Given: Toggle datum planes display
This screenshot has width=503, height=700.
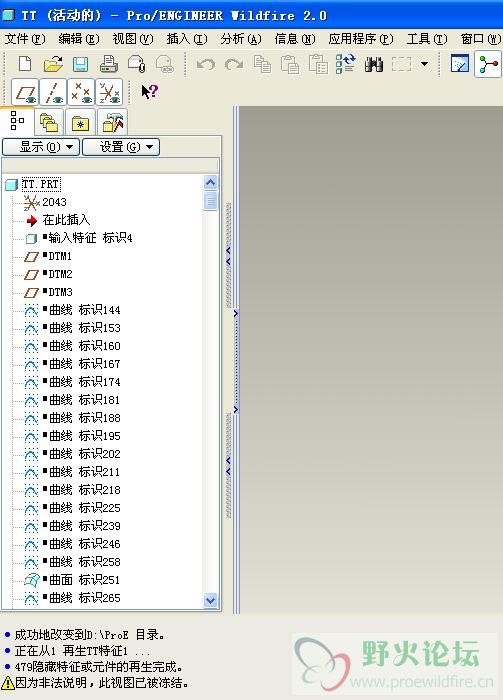Looking at the screenshot, I should (x=25, y=92).
